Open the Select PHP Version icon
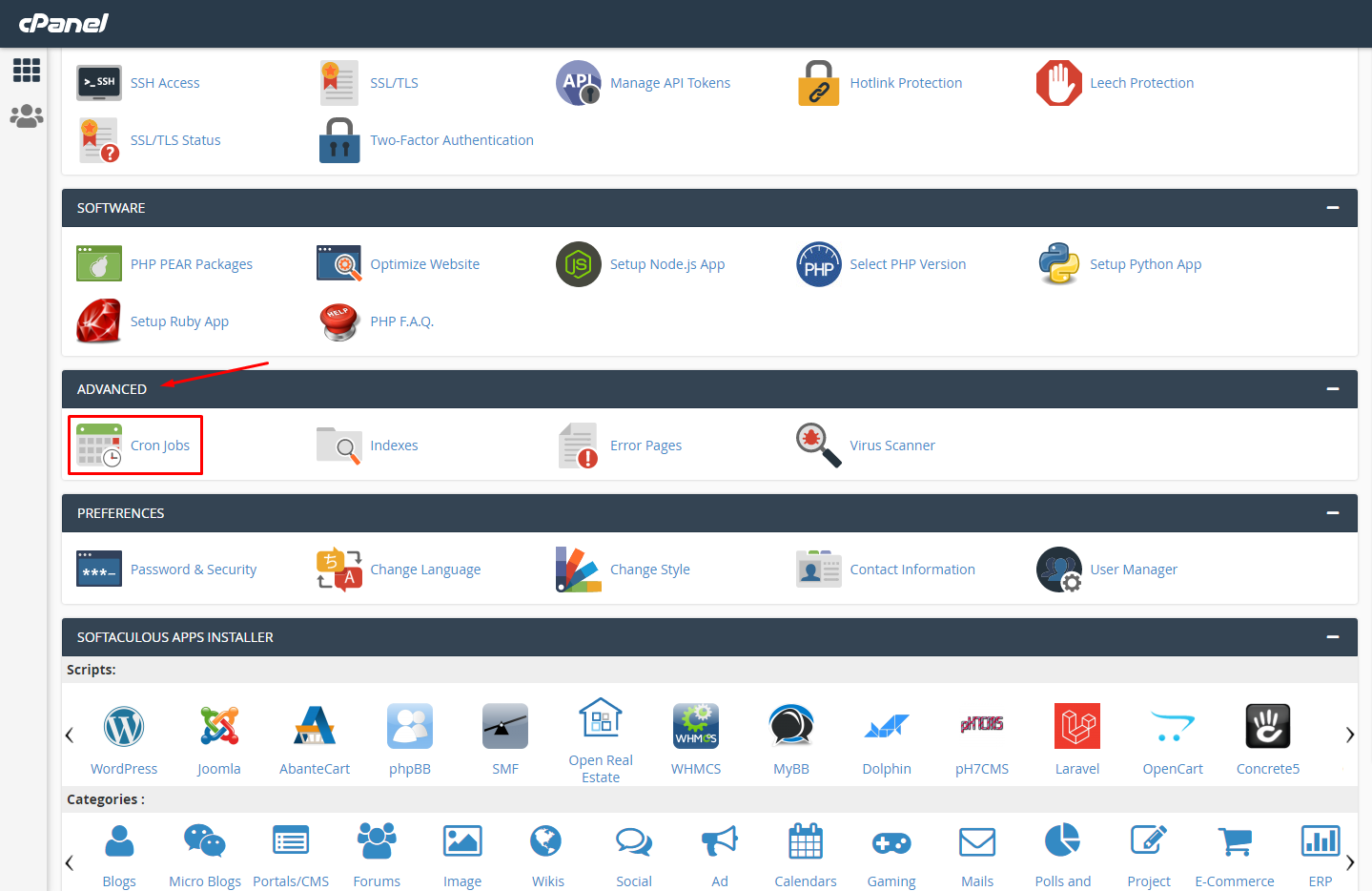The height and width of the screenshot is (891, 1372). [x=819, y=264]
